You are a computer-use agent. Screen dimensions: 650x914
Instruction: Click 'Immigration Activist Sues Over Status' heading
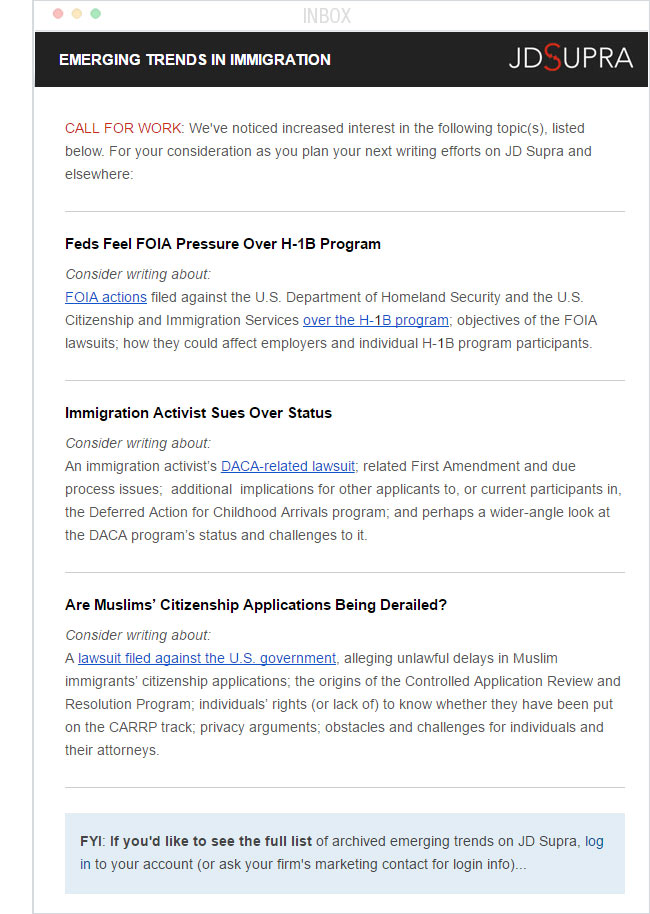point(198,413)
